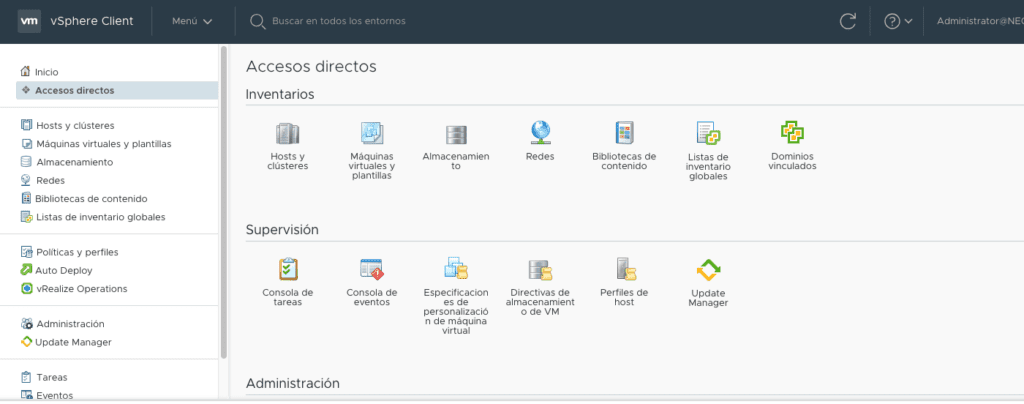Click the Supervisión section heading
Viewport: 1024px width, 404px height.
pyautogui.click(x=282, y=229)
